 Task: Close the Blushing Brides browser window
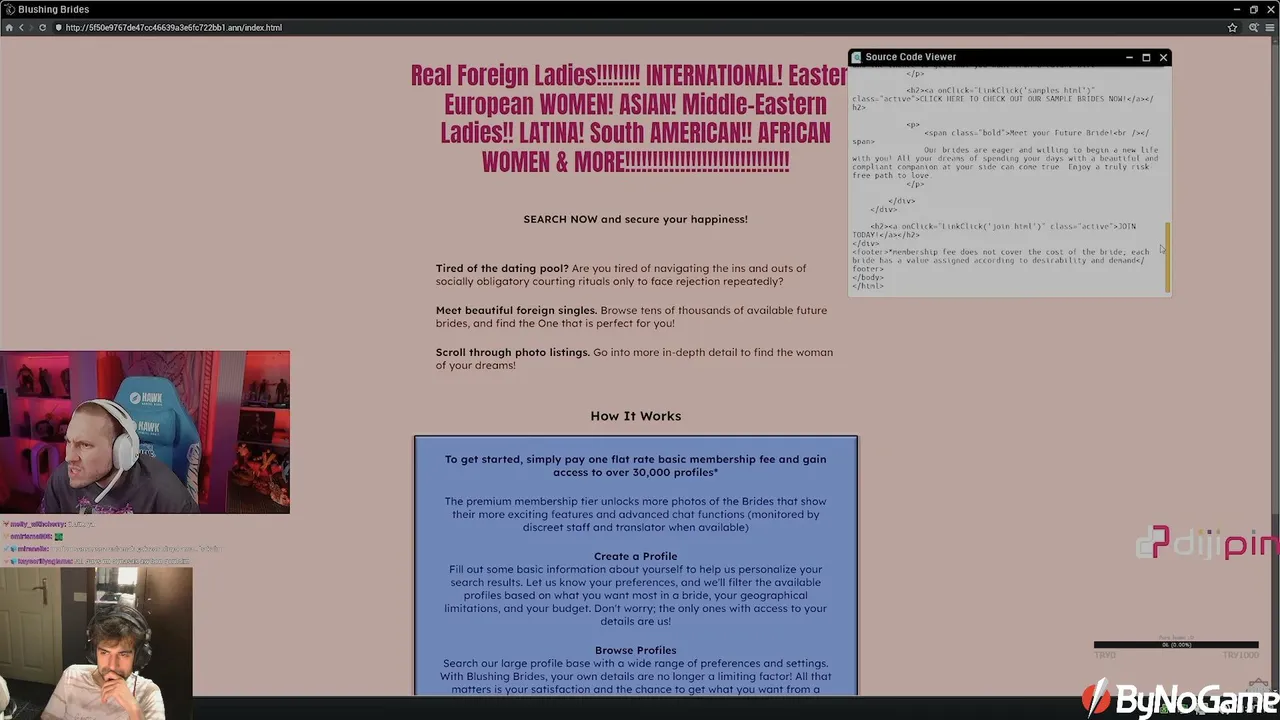click(x=1271, y=9)
